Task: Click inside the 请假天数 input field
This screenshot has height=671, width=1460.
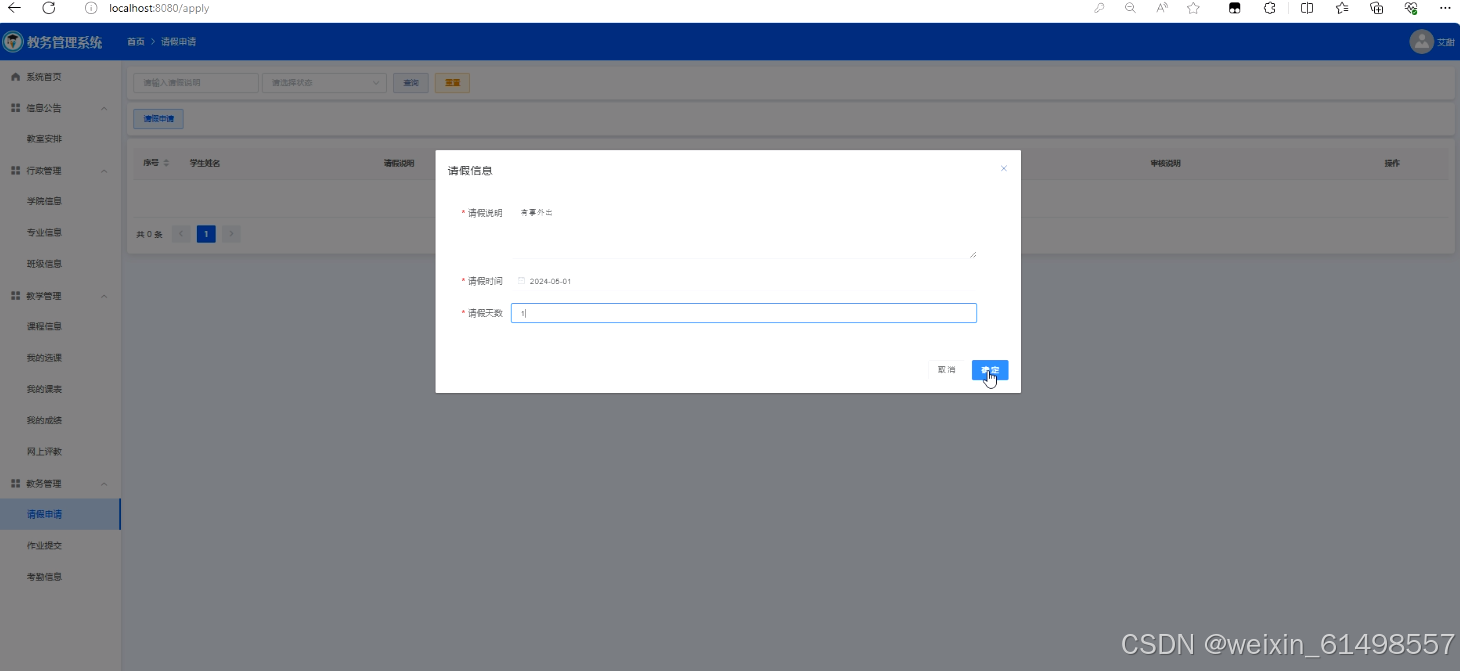Action: [x=743, y=312]
